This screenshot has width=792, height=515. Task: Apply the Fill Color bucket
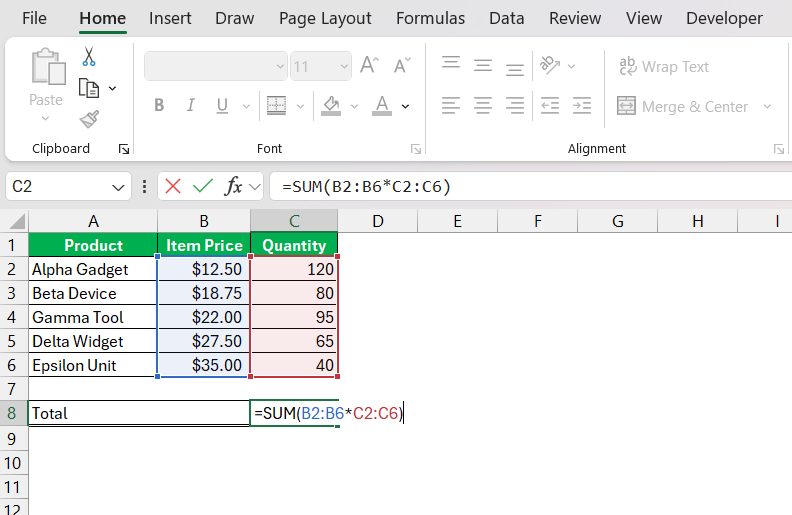point(331,106)
